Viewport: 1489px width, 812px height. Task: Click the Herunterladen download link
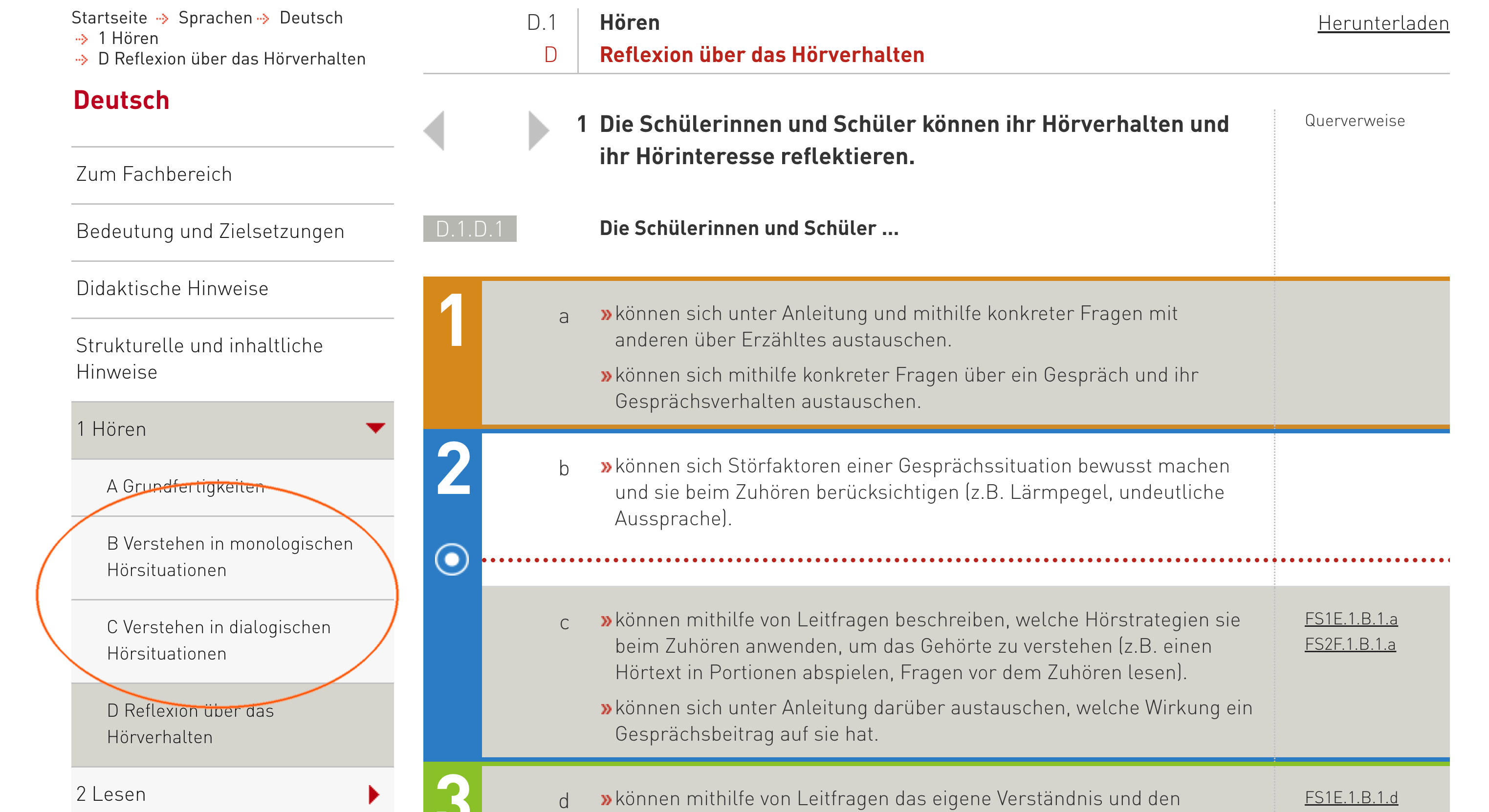click(x=1383, y=23)
